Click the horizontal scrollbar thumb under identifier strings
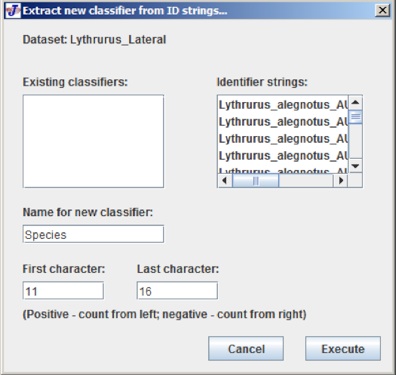Image resolution: width=396 pixels, height=375 pixels. pyautogui.click(x=256, y=181)
